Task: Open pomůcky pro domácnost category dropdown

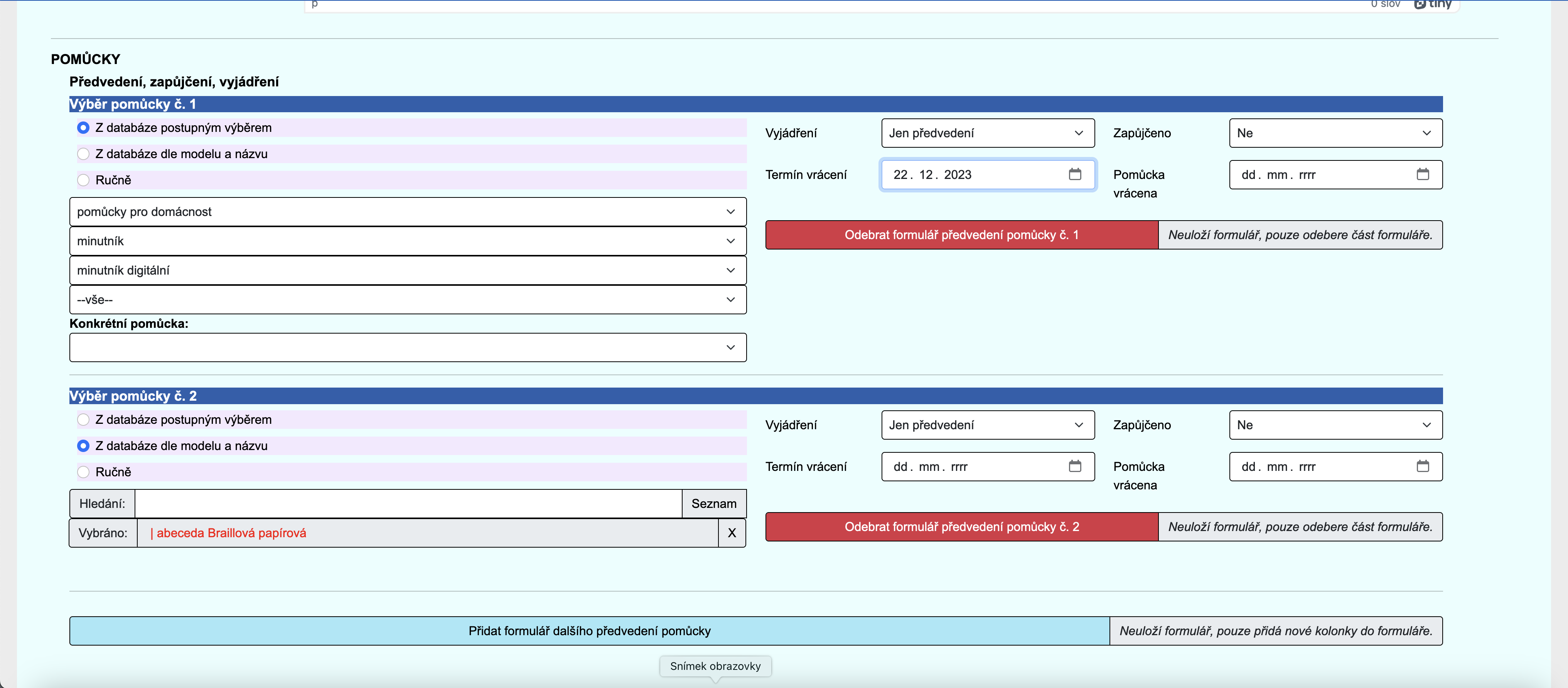Action: pos(407,212)
